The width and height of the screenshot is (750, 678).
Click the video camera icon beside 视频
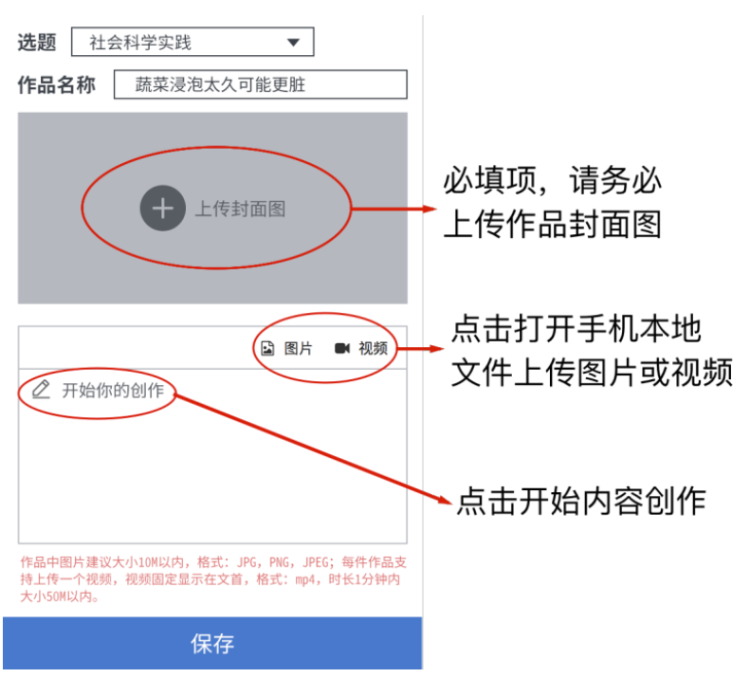[342, 348]
